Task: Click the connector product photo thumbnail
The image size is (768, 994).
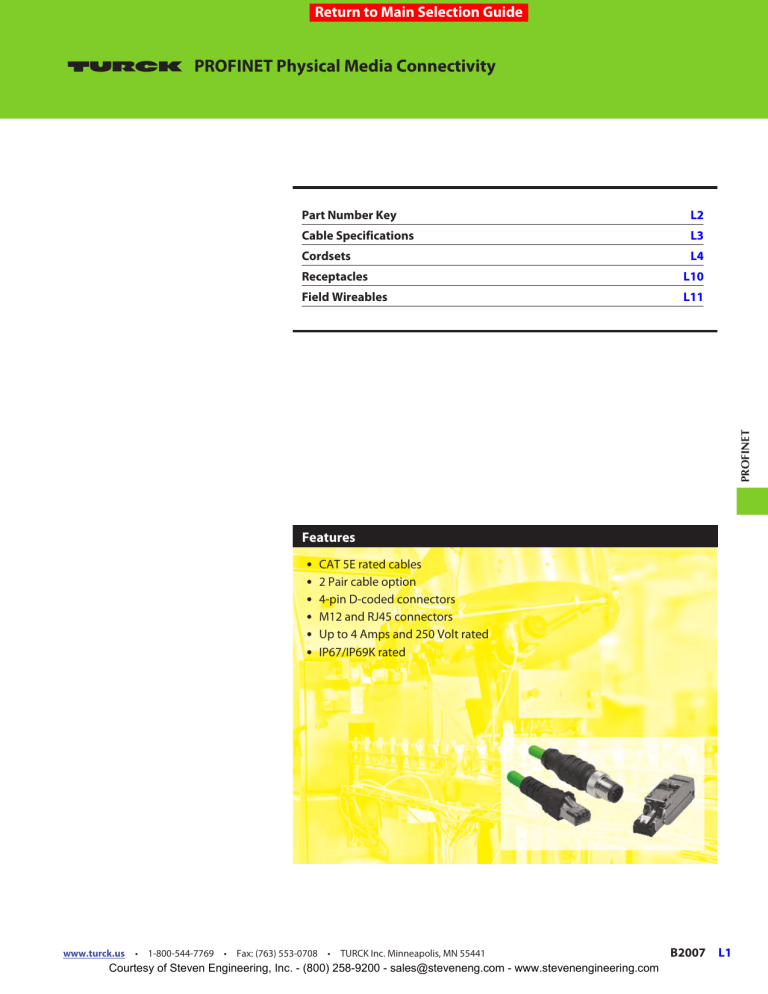Action: (x=603, y=792)
